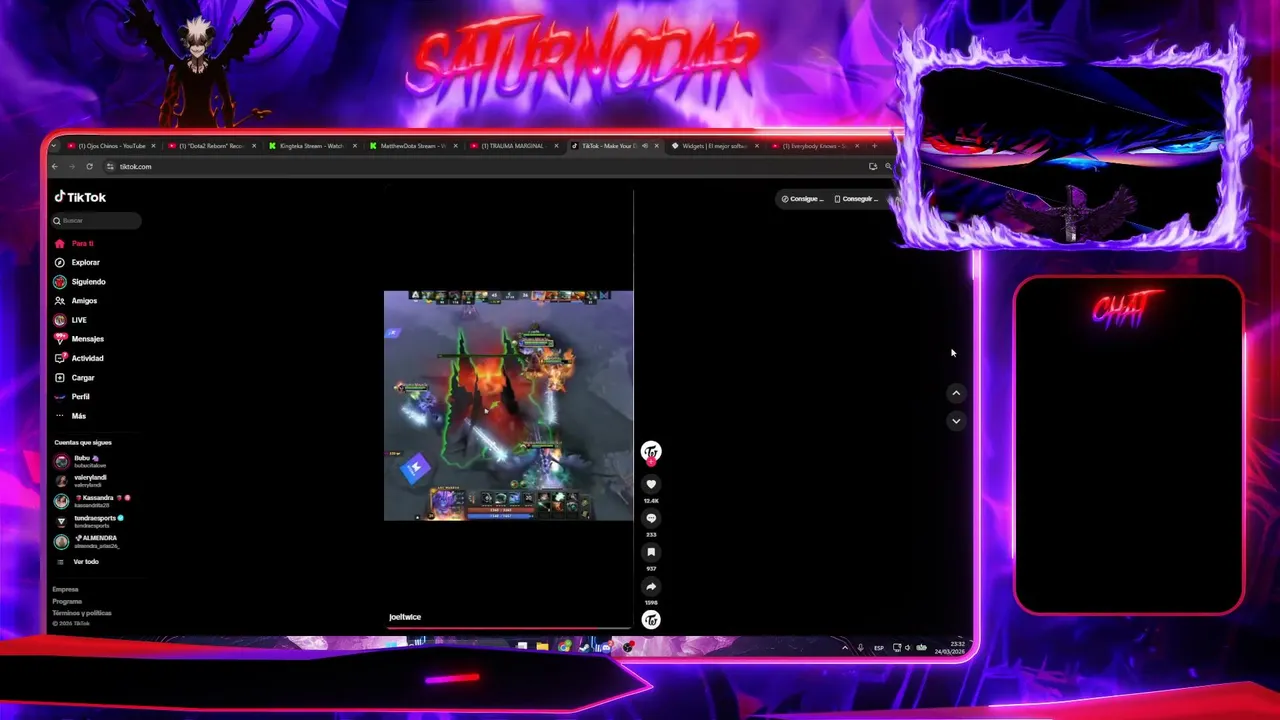The height and width of the screenshot is (720, 1280).
Task: Reload the tiktok.com page
Action: (89, 166)
